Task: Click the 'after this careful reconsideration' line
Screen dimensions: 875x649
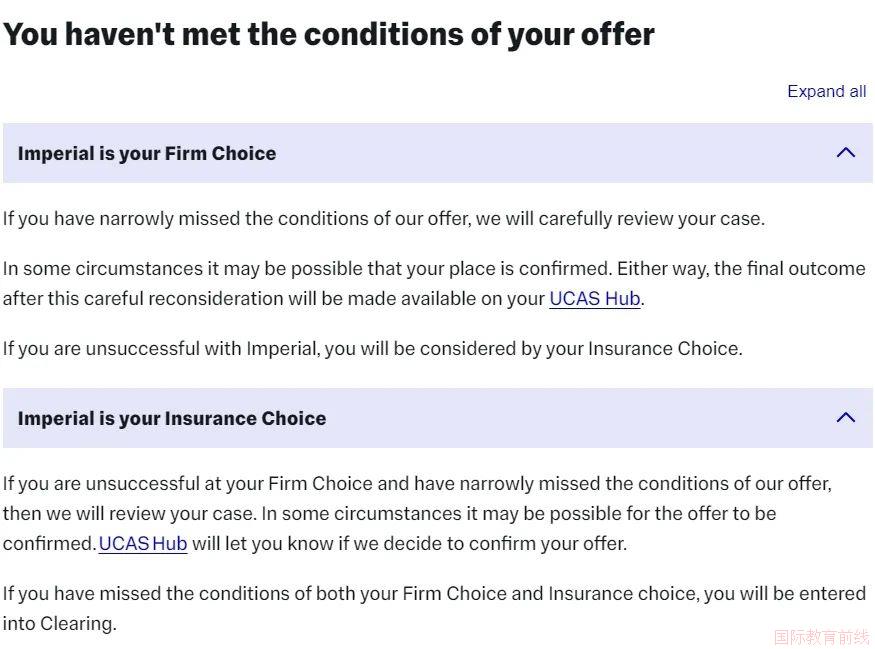Action: [324, 299]
